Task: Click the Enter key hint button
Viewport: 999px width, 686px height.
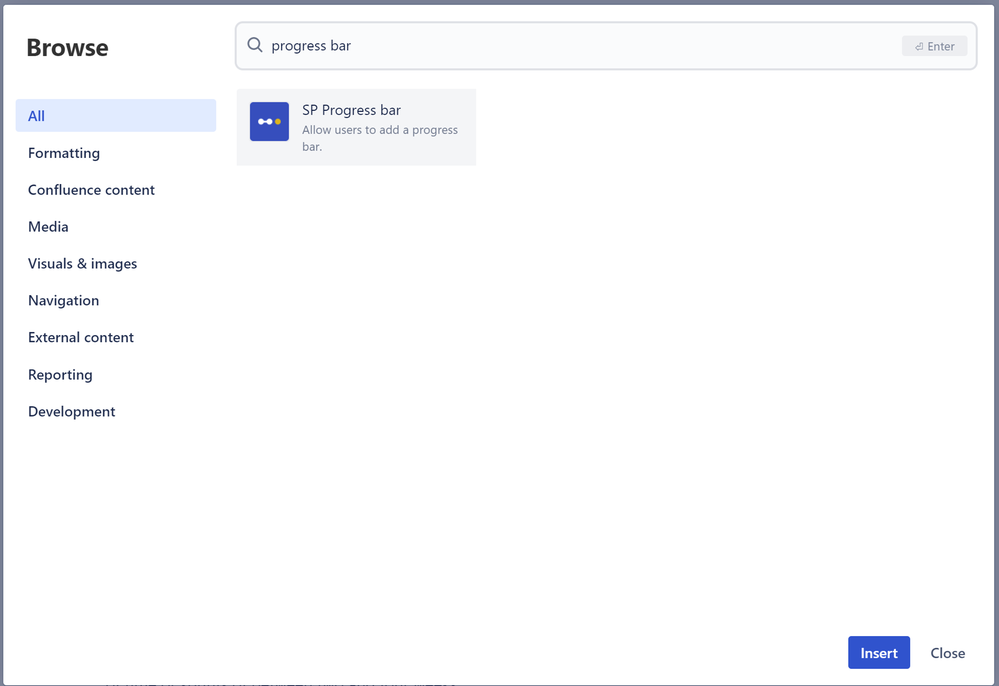Action: pos(934,46)
